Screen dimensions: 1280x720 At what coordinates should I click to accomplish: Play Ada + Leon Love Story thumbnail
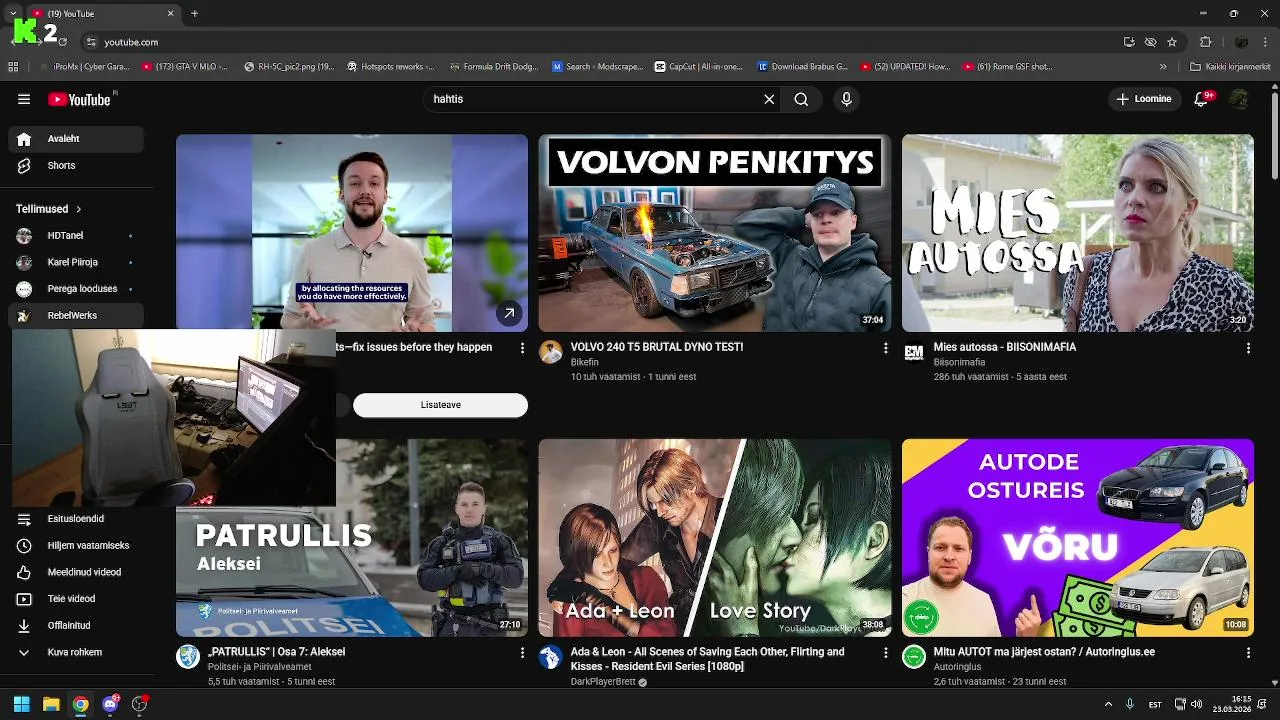point(715,538)
